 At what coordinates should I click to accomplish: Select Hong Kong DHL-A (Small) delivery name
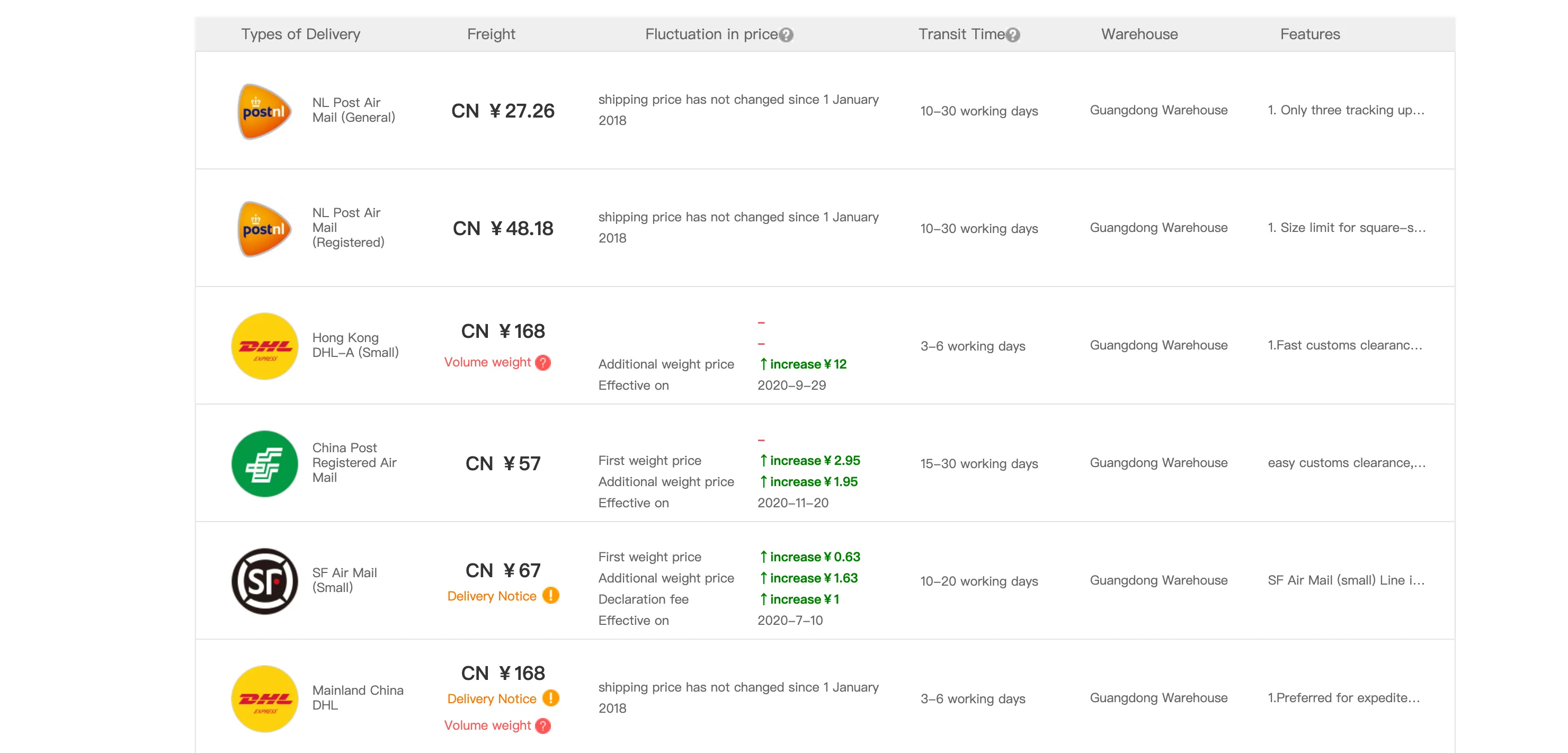(x=355, y=345)
